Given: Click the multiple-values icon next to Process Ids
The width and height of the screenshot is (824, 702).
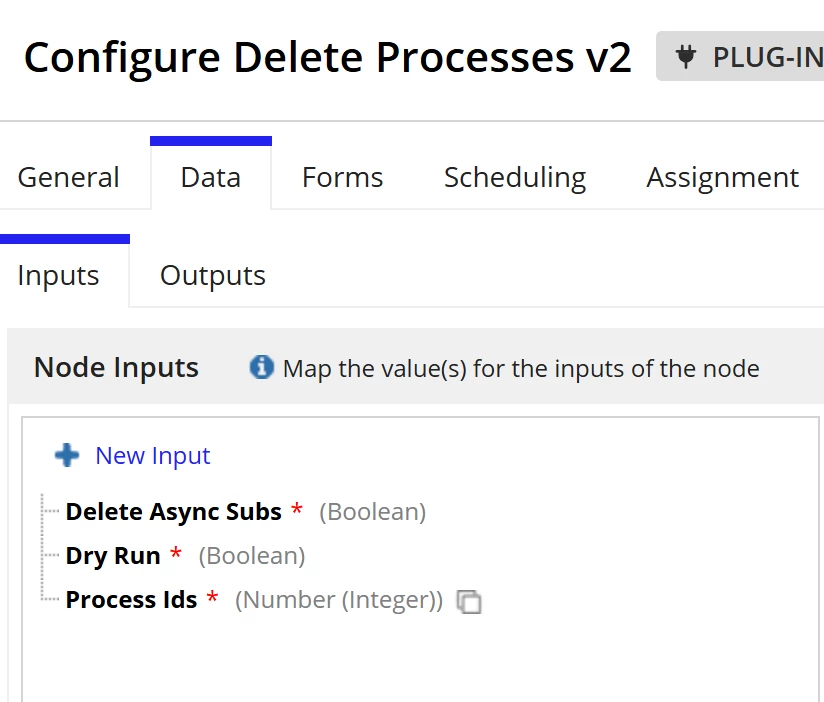Looking at the screenshot, I should tap(469, 601).
